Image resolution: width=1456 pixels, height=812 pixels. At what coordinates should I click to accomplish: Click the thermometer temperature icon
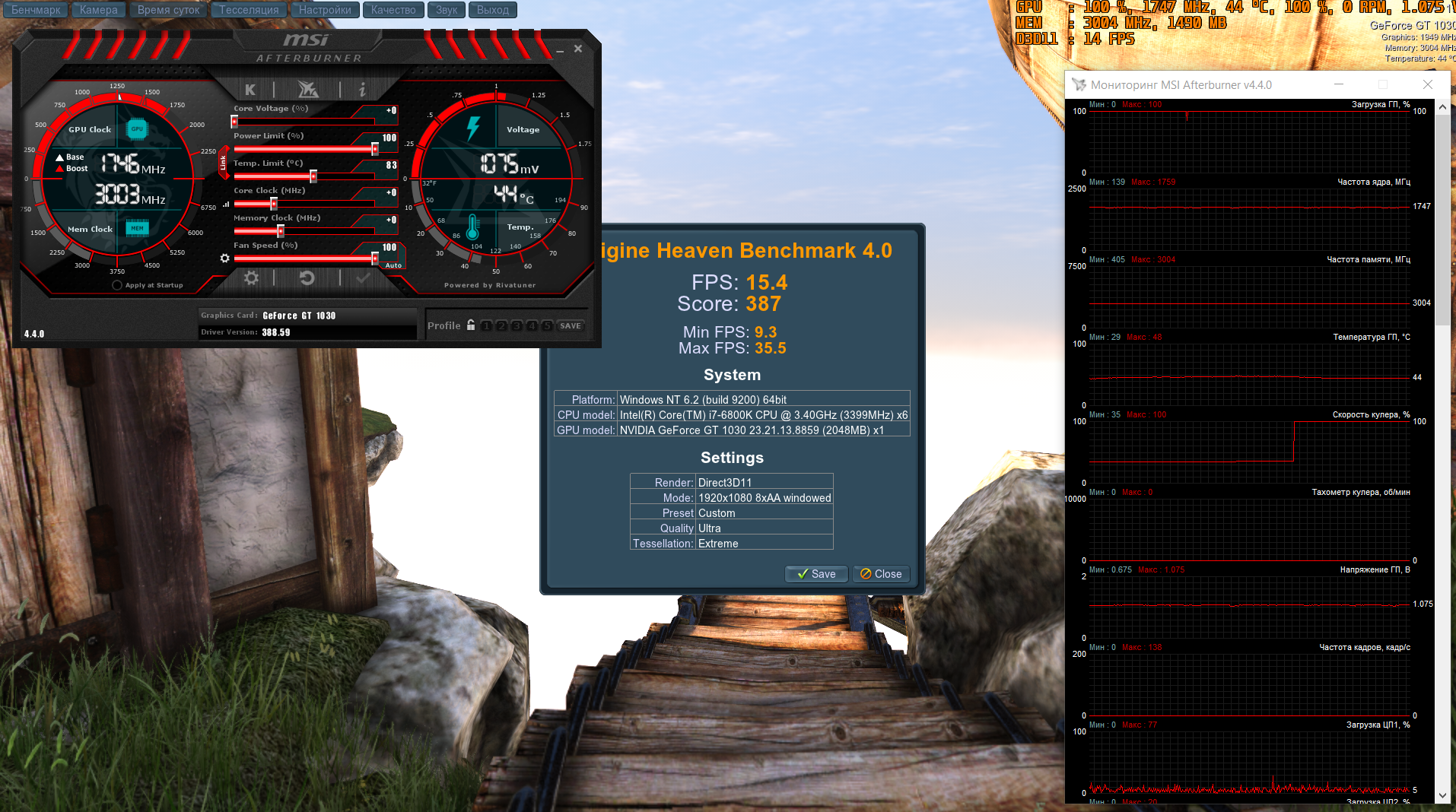tap(472, 227)
